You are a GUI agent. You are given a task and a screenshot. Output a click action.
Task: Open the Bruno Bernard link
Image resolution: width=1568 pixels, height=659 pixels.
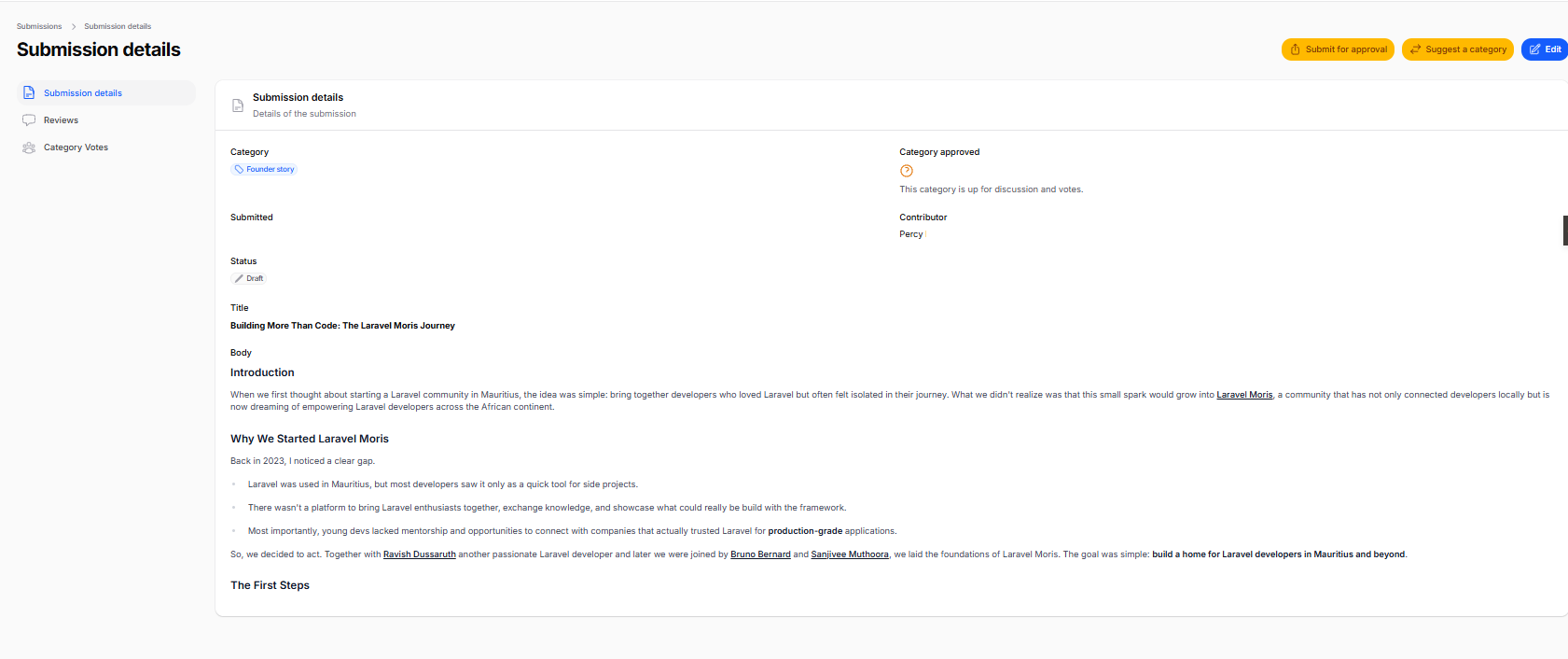pyautogui.click(x=760, y=554)
